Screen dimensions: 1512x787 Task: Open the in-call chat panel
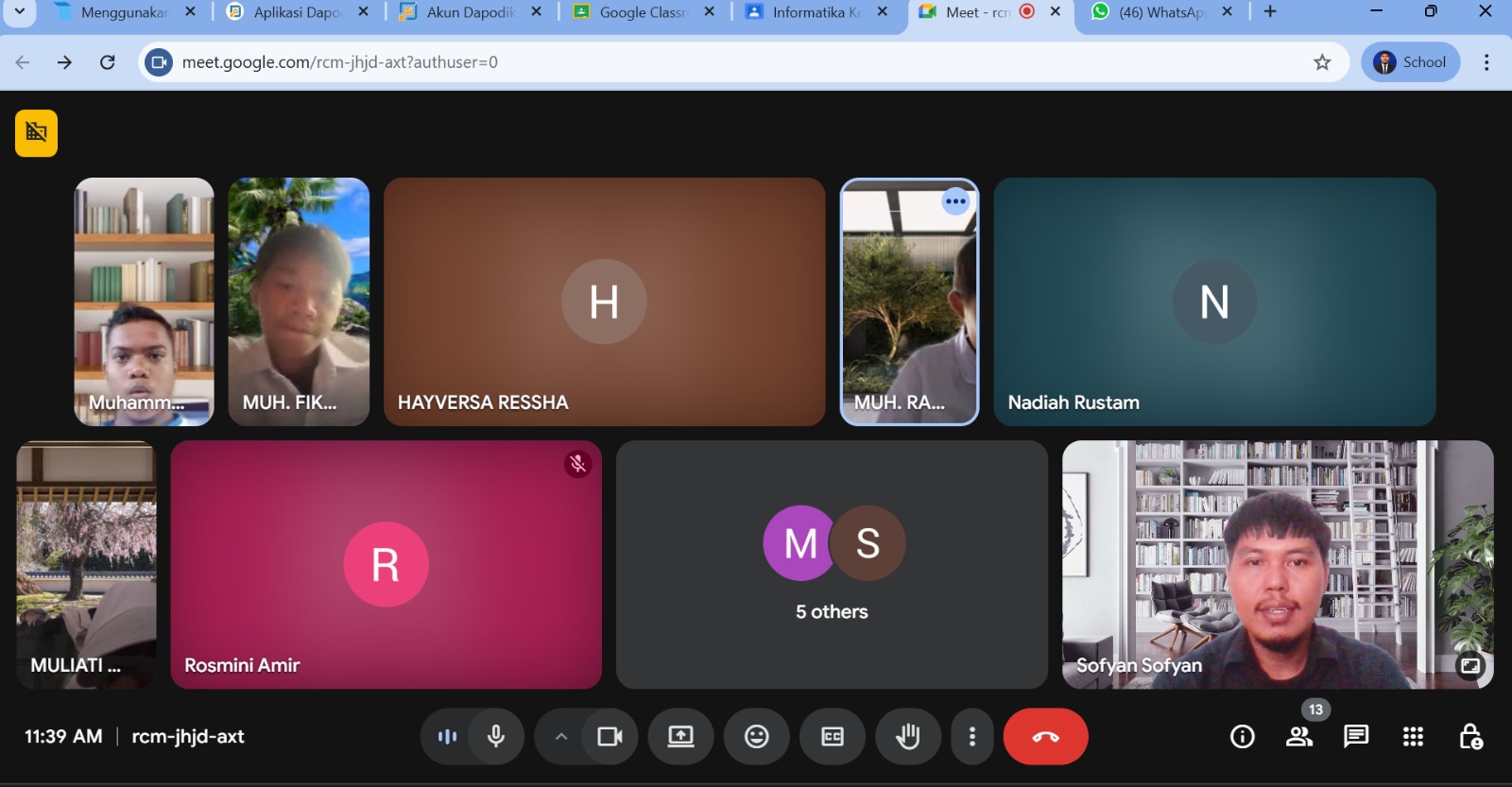(1356, 736)
